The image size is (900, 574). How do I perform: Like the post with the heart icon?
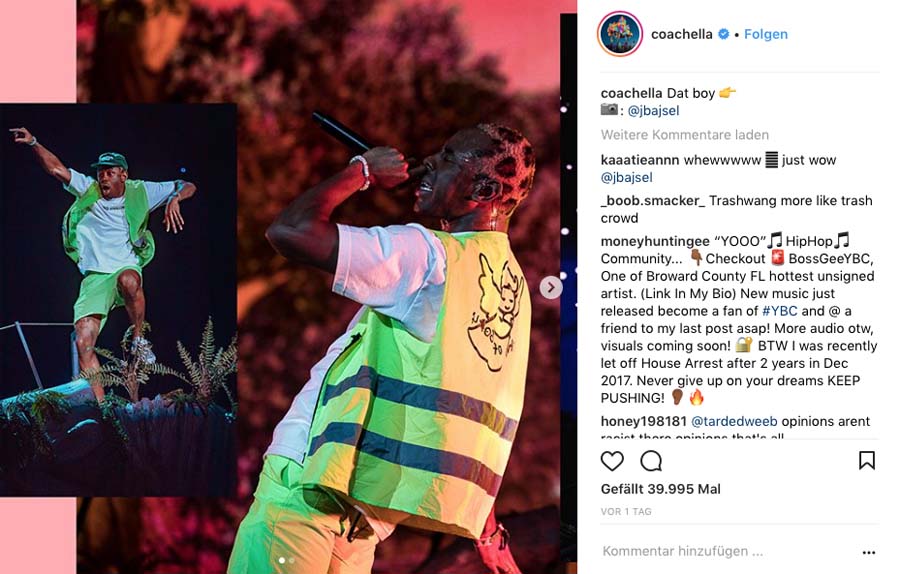[x=612, y=461]
